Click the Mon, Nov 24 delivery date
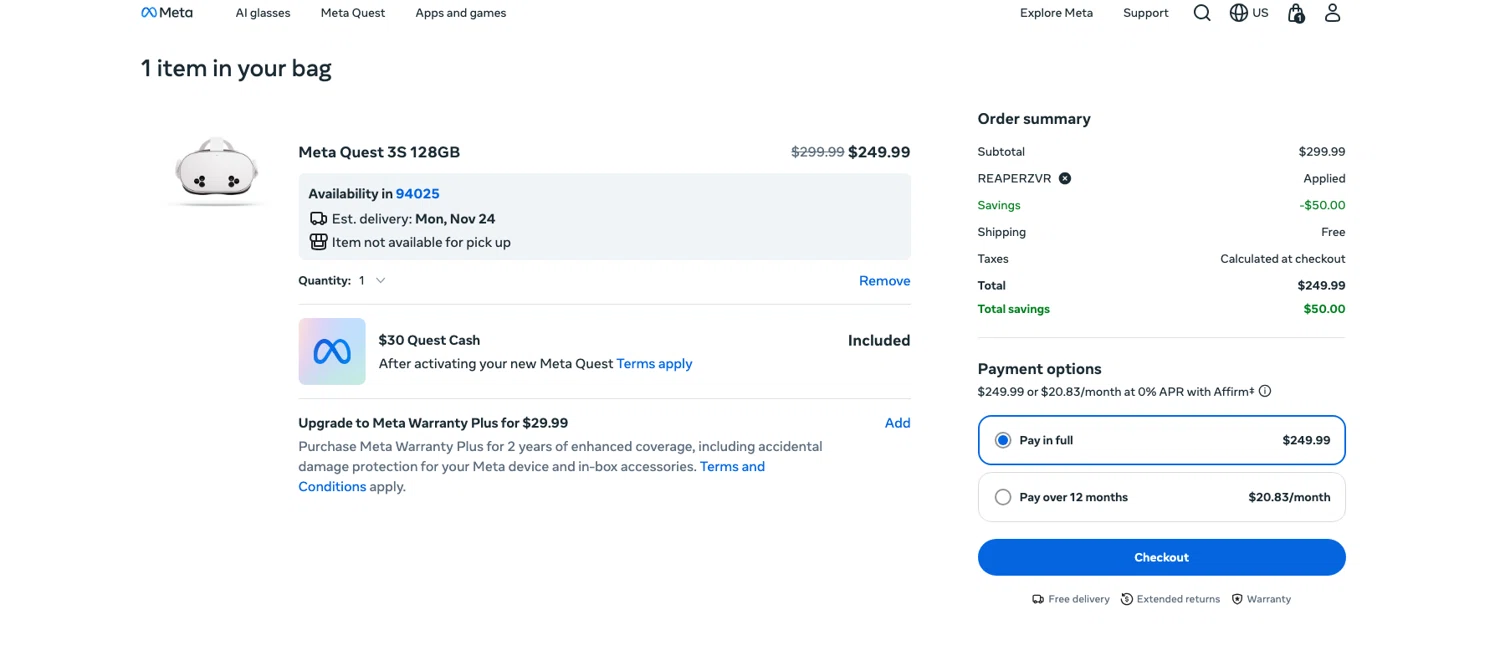The height and width of the screenshot is (672, 1500). pyautogui.click(x=455, y=219)
